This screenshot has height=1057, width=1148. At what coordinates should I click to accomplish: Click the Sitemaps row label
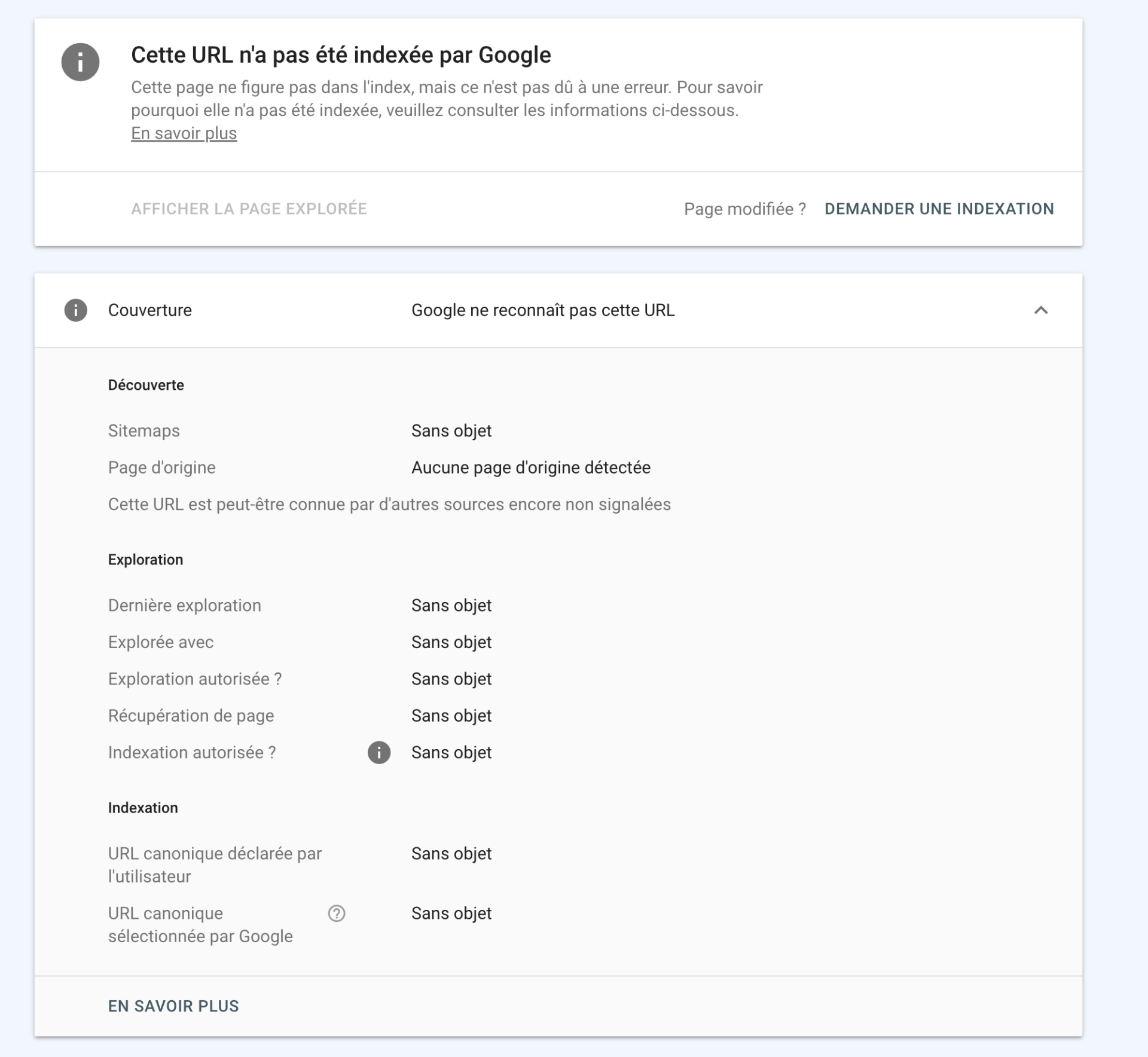tap(143, 431)
